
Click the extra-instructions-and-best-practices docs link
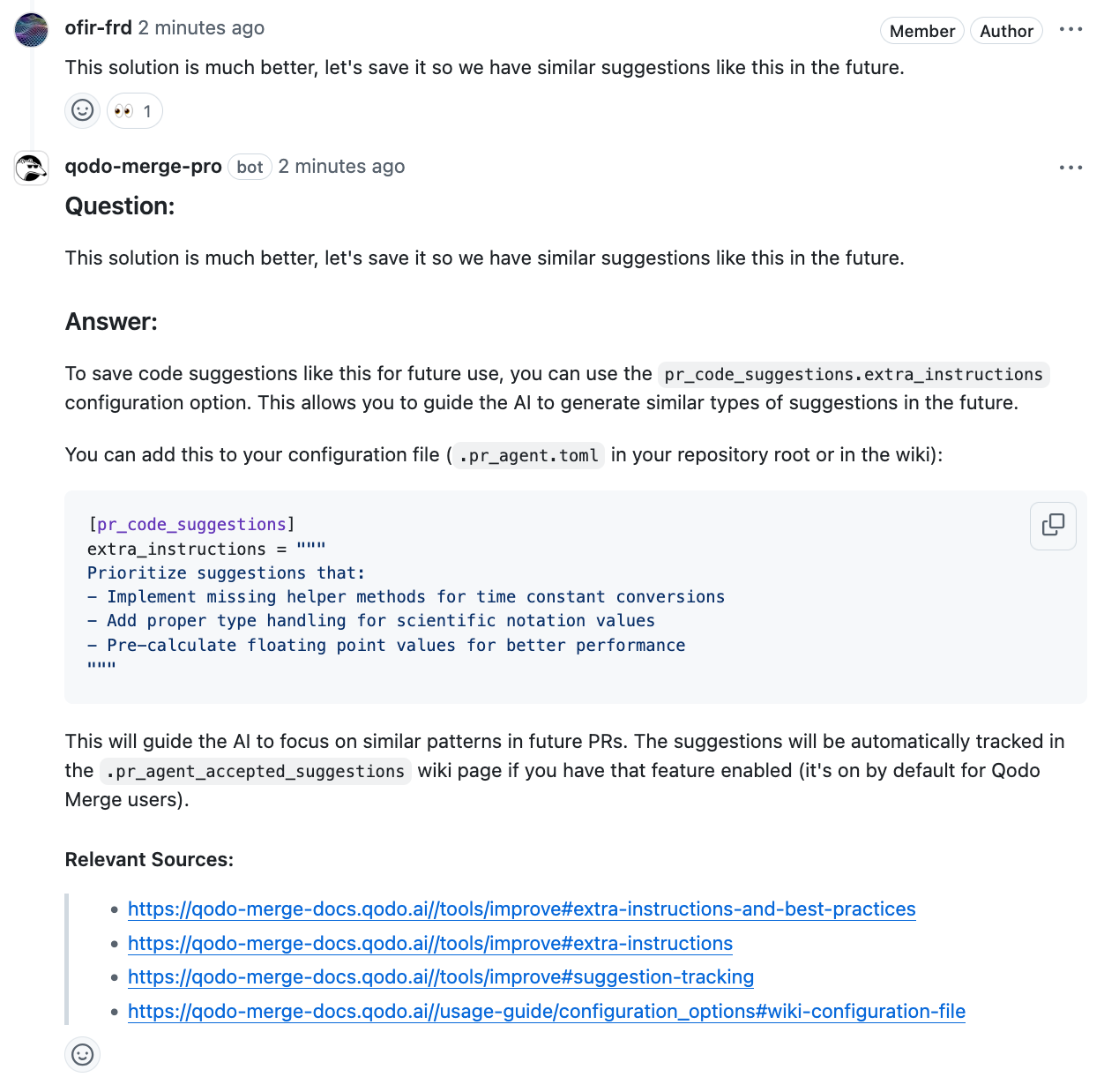click(521, 909)
